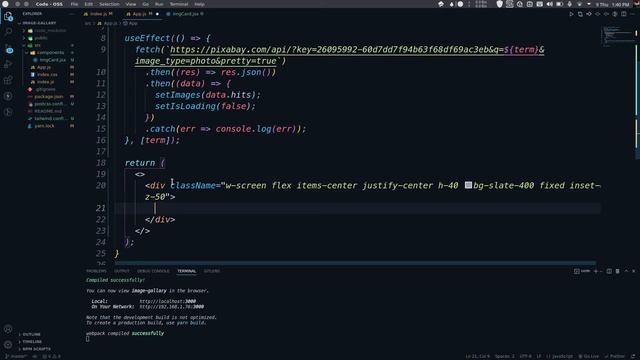Switch to the index.js editor tab

(99, 14)
